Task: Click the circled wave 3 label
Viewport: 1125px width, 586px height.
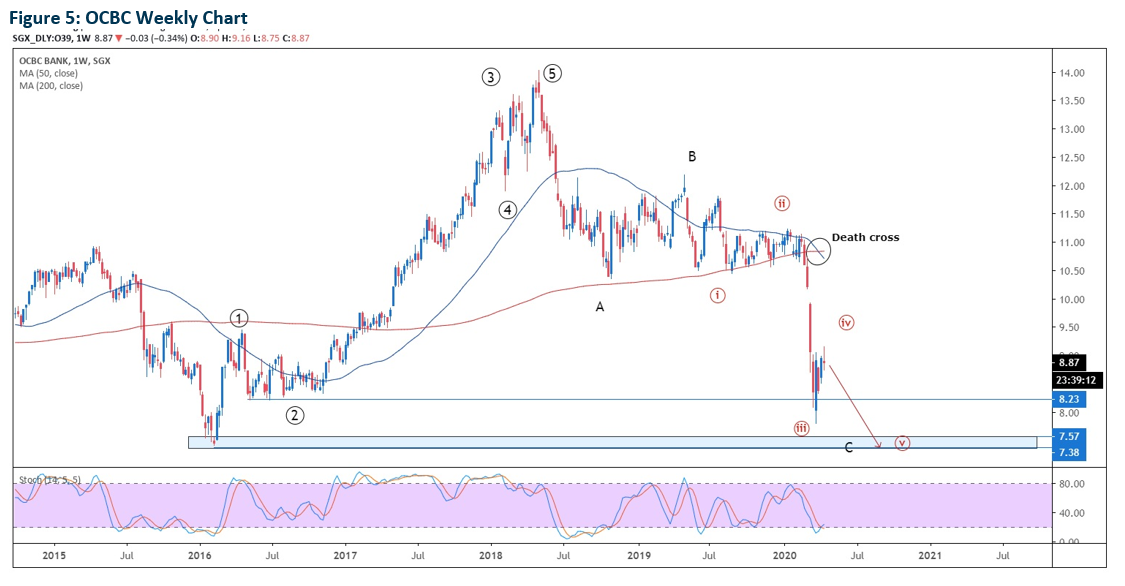Action: pyautogui.click(x=491, y=77)
